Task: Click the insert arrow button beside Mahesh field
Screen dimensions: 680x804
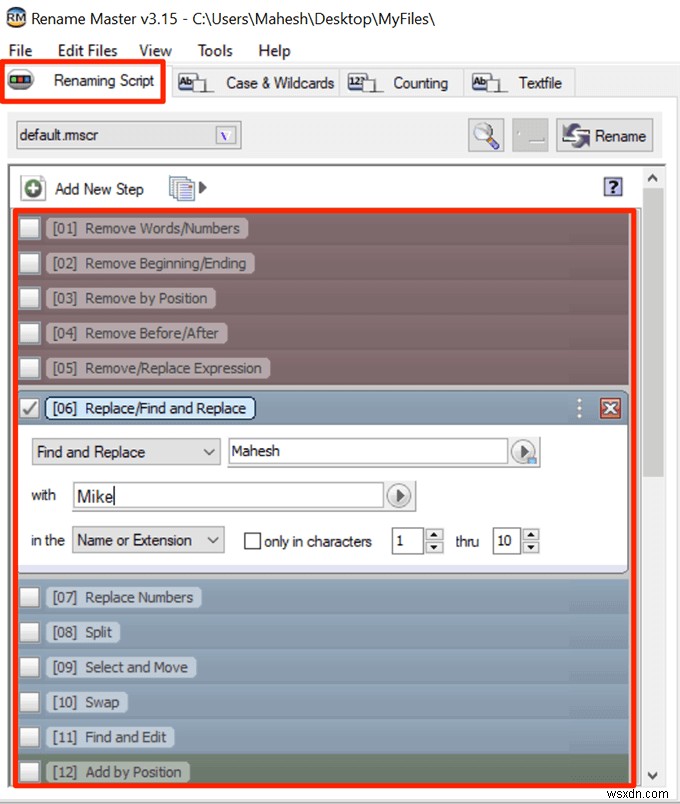Action: [524, 452]
